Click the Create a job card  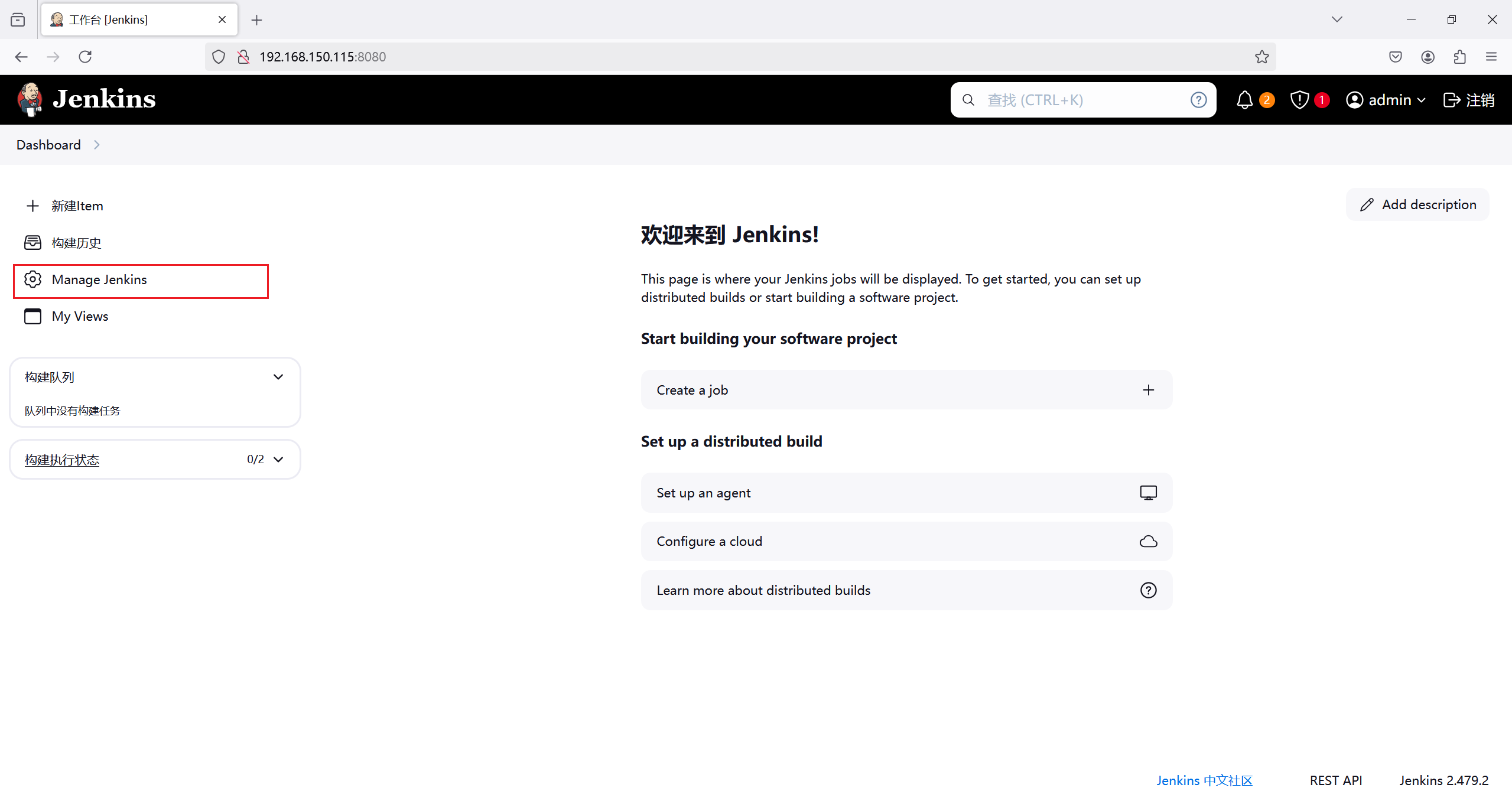coord(906,390)
